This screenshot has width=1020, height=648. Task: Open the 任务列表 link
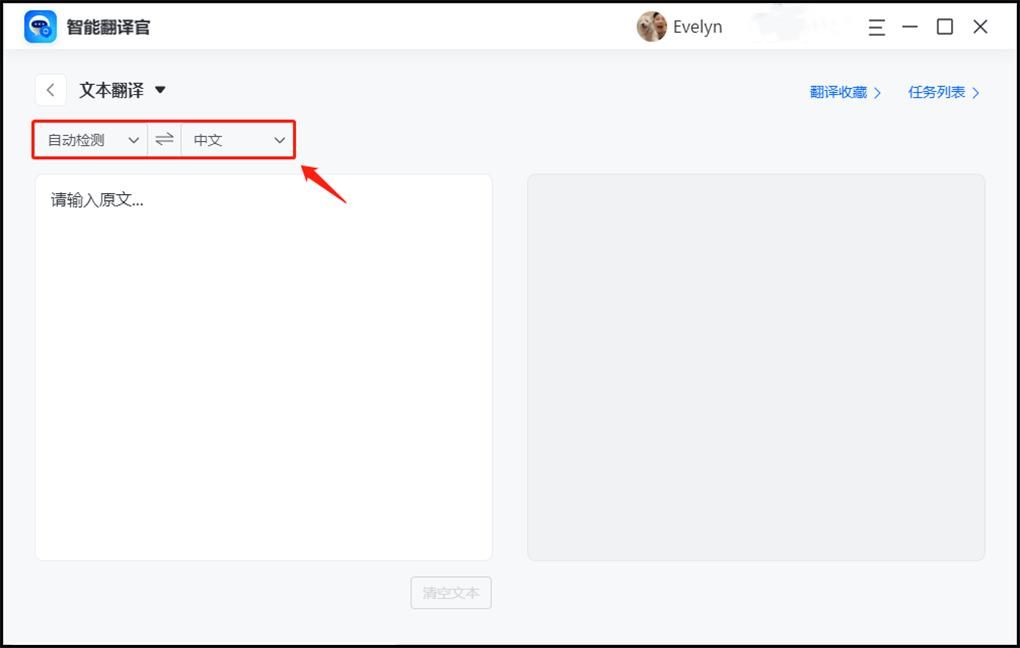pos(943,92)
